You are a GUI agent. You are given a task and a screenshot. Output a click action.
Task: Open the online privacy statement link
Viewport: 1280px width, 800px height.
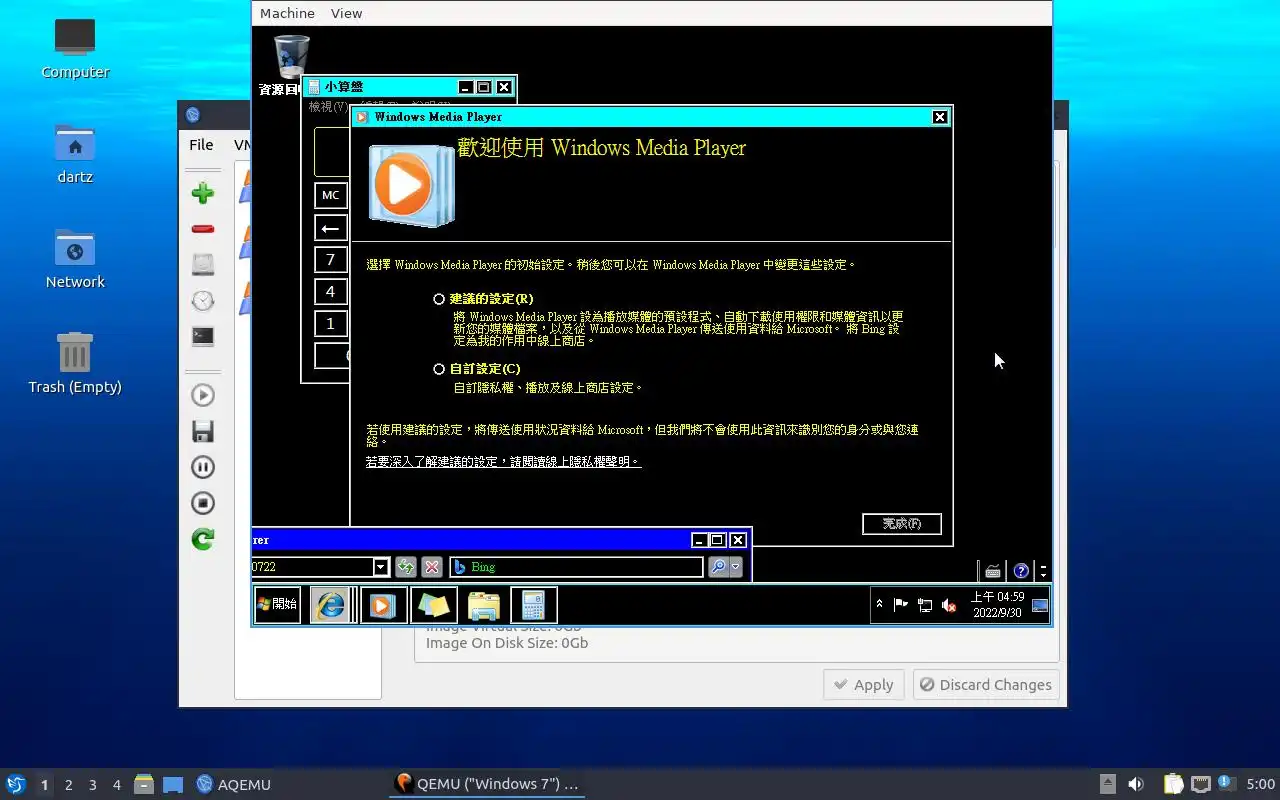(x=503, y=462)
